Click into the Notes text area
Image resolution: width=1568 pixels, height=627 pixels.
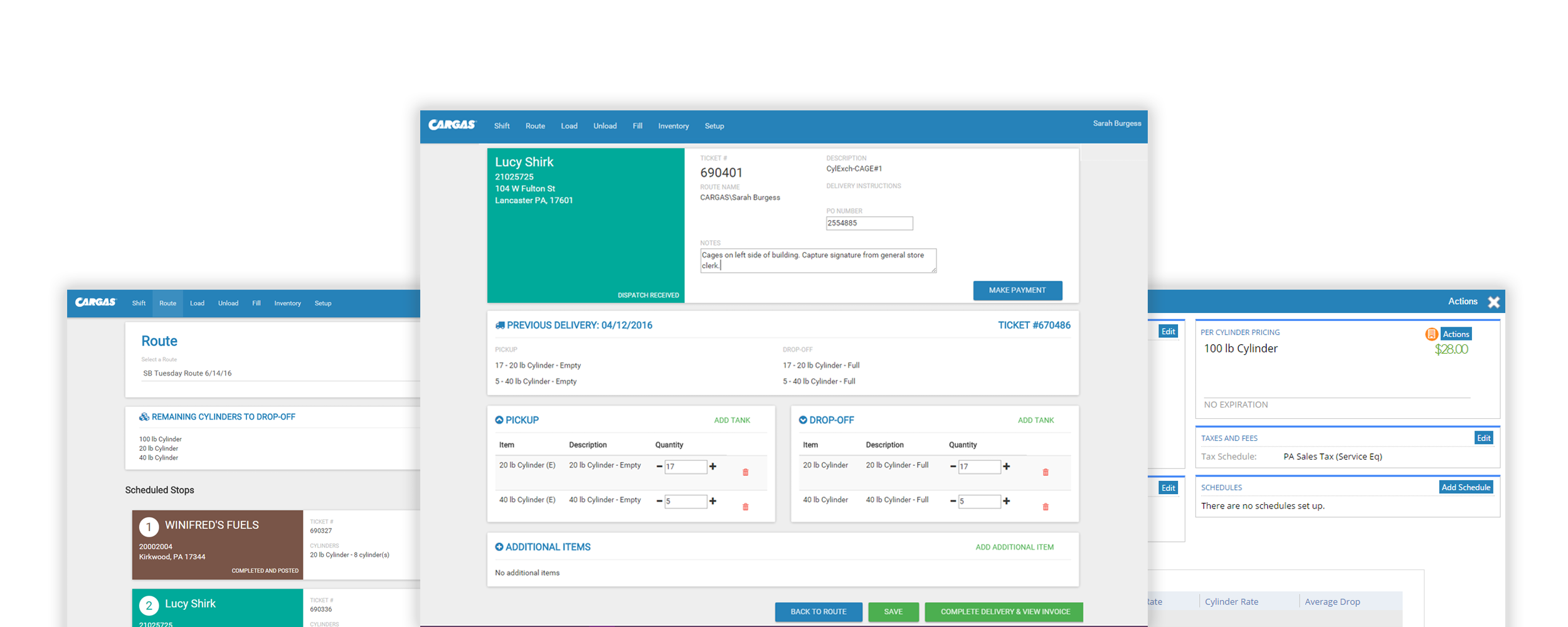pos(818,260)
